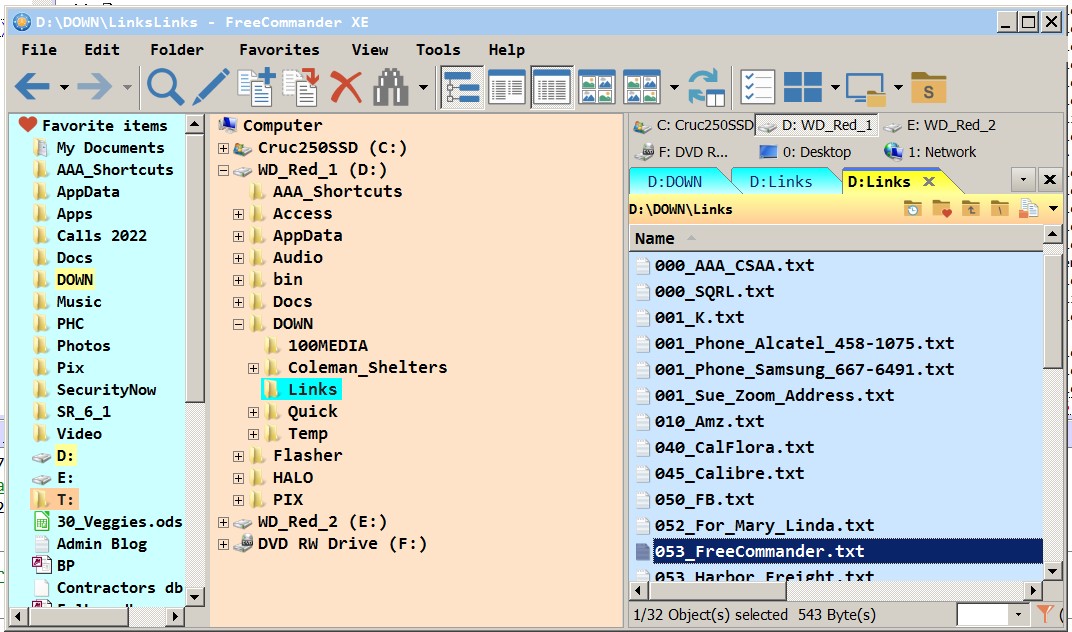Viewport: 1072px width, 632px height.
Task: Click file list vertical scrollbar thumb
Action: point(1053,311)
